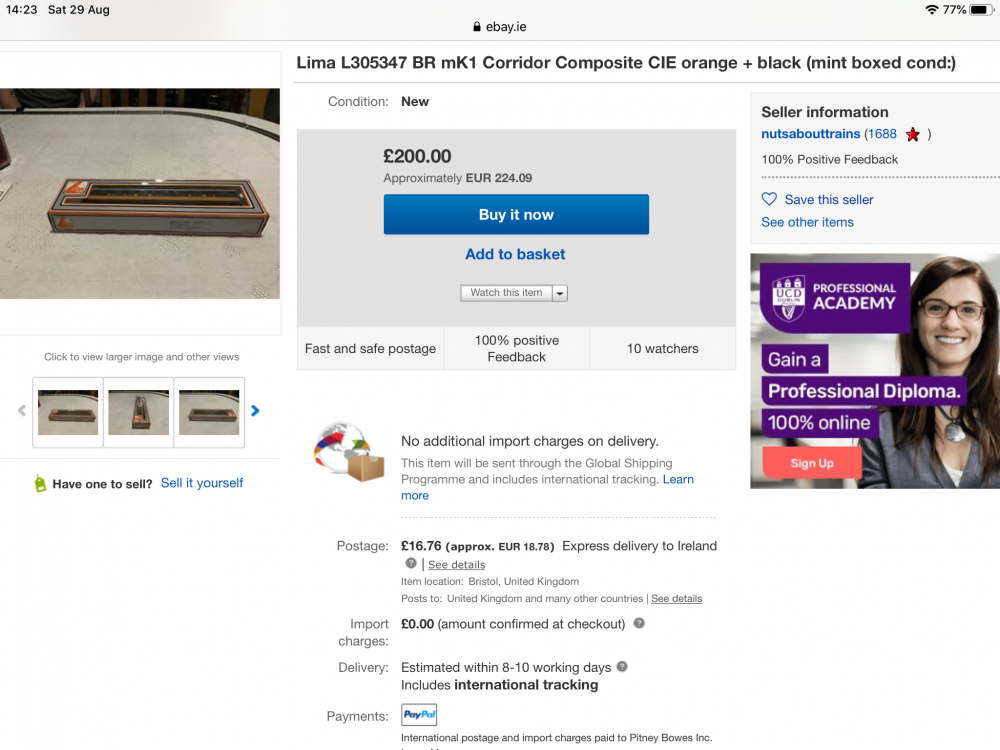Click the seller's red star feedback icon
Screen dimensions: 1000x750
click(x=912, y=134)
